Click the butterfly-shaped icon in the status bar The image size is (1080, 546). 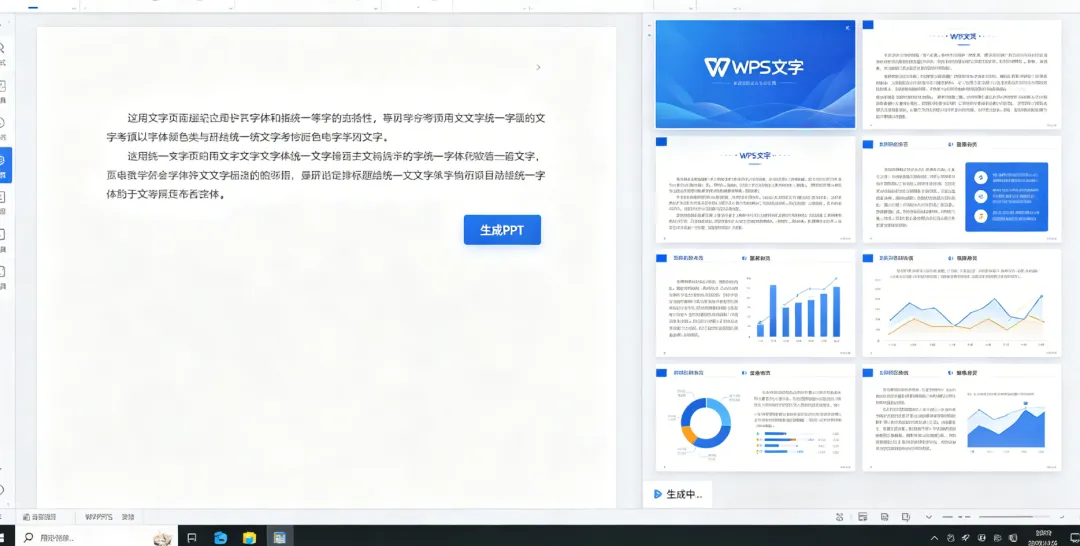(840, 517)
